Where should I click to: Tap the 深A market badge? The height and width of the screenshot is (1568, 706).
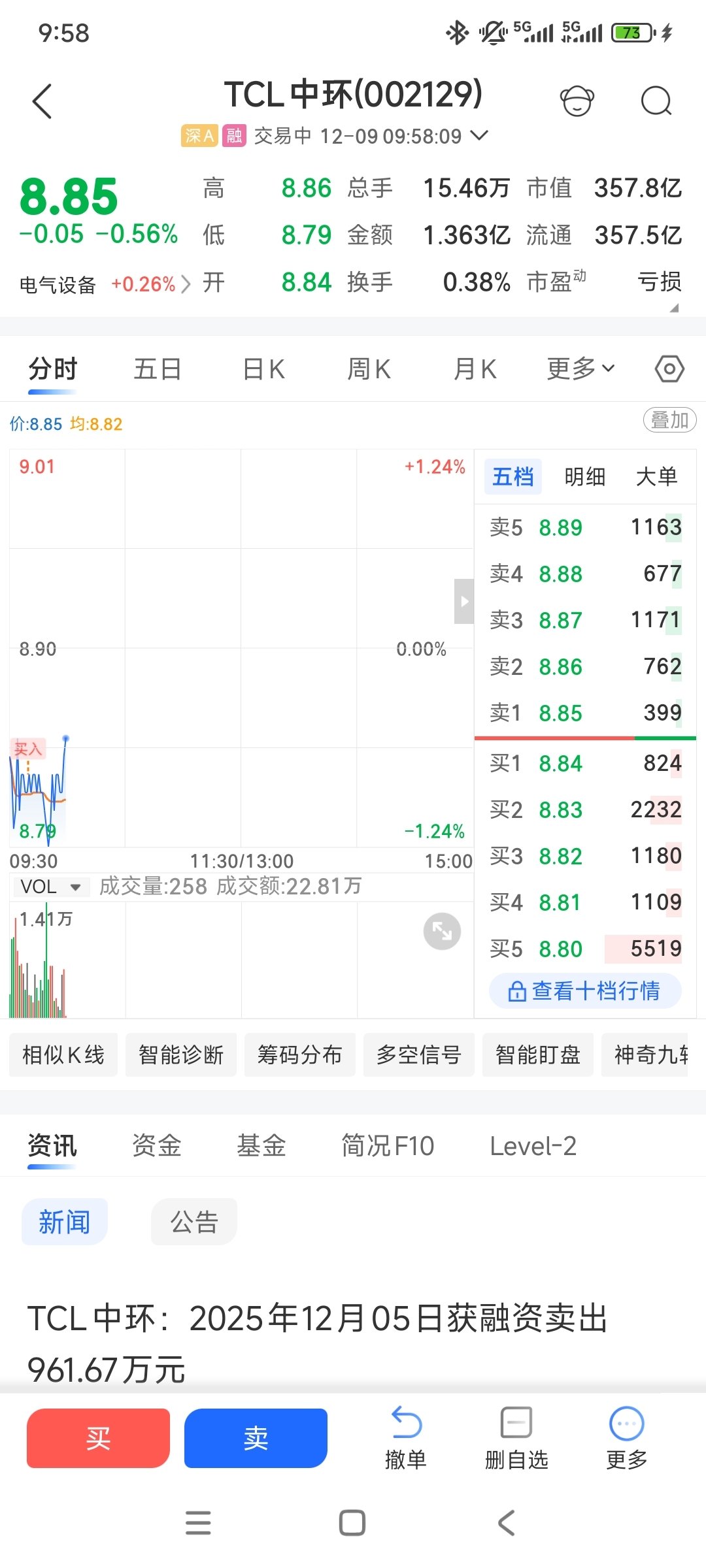(199, 136)
